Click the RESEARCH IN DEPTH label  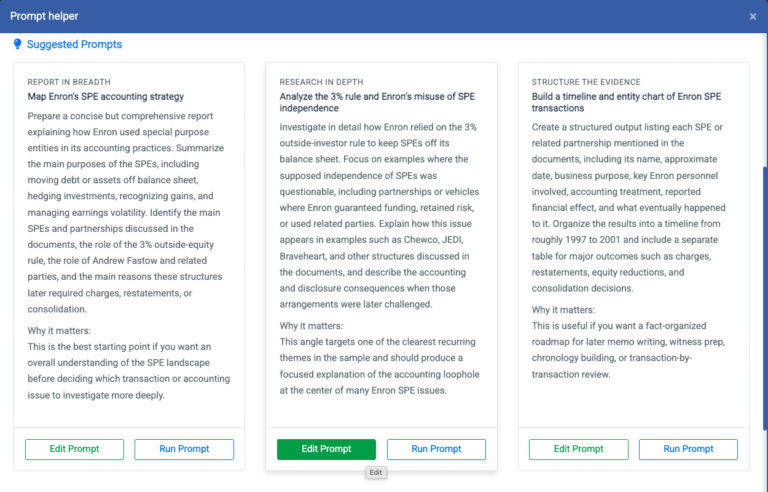click(322, 82)
